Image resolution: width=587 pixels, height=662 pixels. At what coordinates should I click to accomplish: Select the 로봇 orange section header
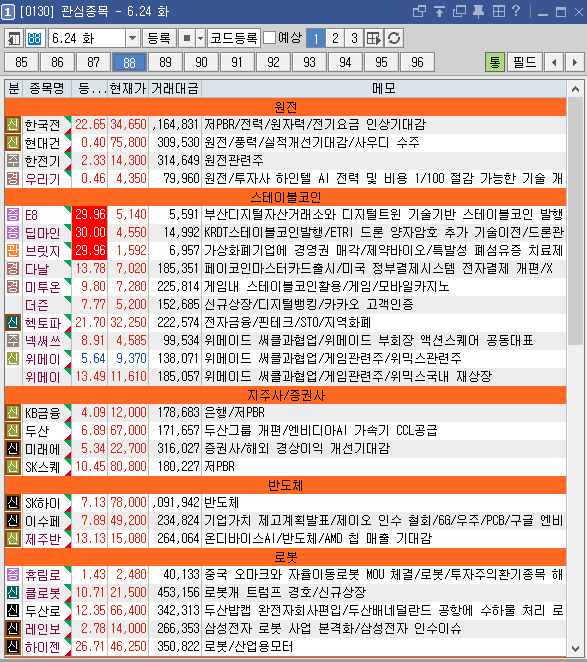[x=285, y=557]
